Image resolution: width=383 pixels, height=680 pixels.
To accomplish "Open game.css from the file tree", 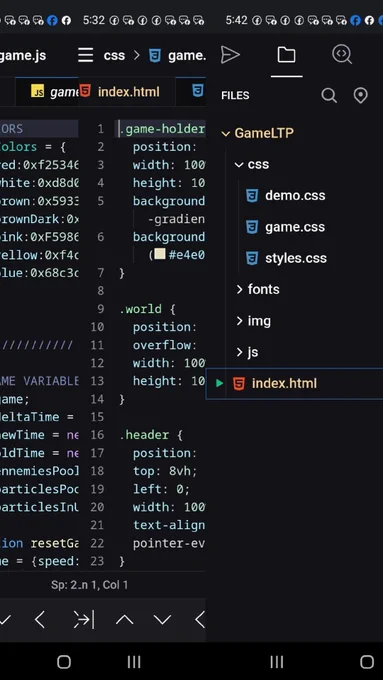I will 295,227.
